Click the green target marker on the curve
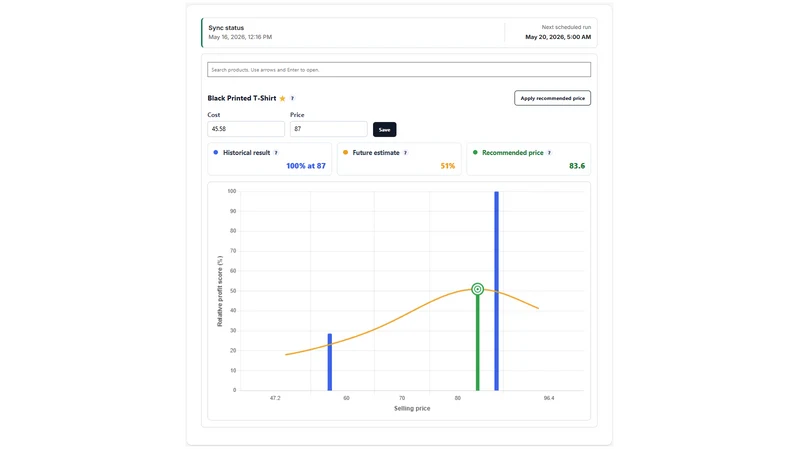Screen dimensions: 800x450 tap(478, 289)
